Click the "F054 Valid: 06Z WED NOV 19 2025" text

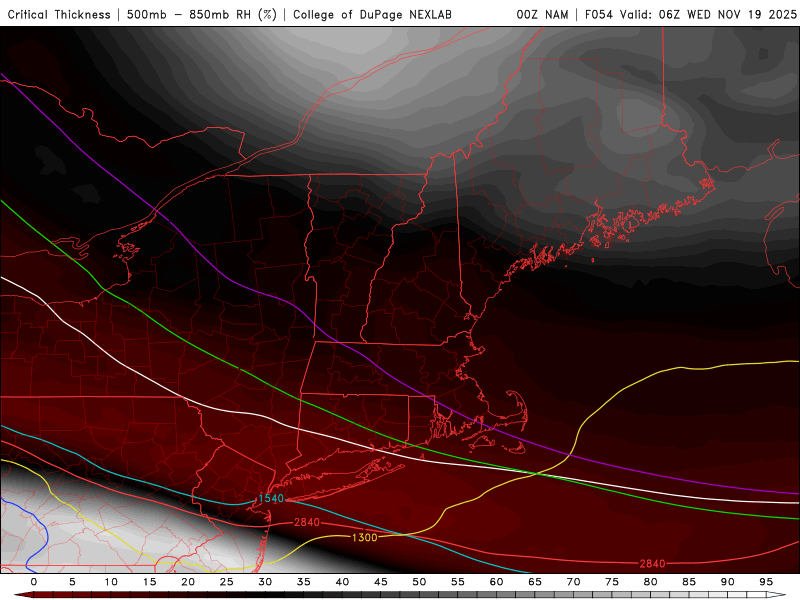[691, 15]
